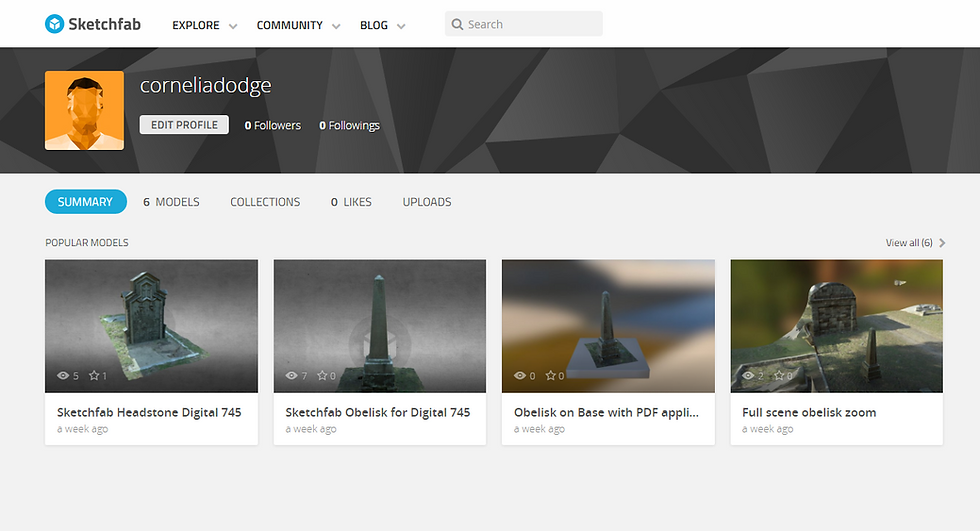This screenshot has width=980, height=531.
Task: Open the full scene obelisk thumbnail
Action: tap(836, 326)
